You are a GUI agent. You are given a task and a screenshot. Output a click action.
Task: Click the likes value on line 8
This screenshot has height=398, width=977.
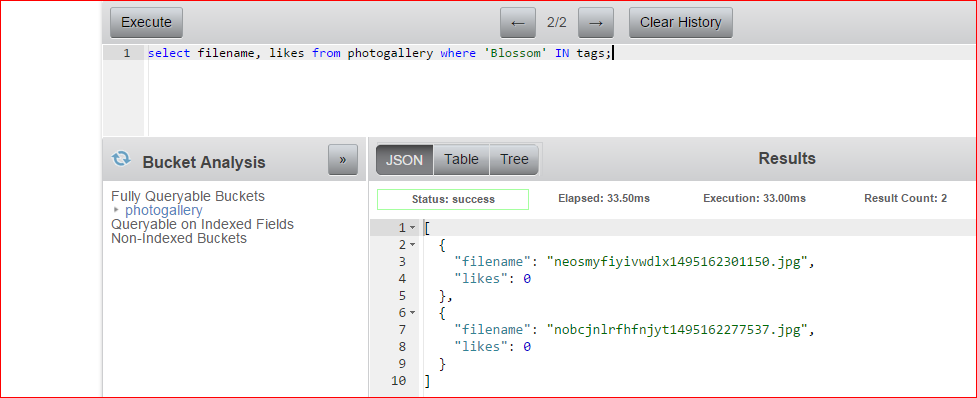(527, 346)
